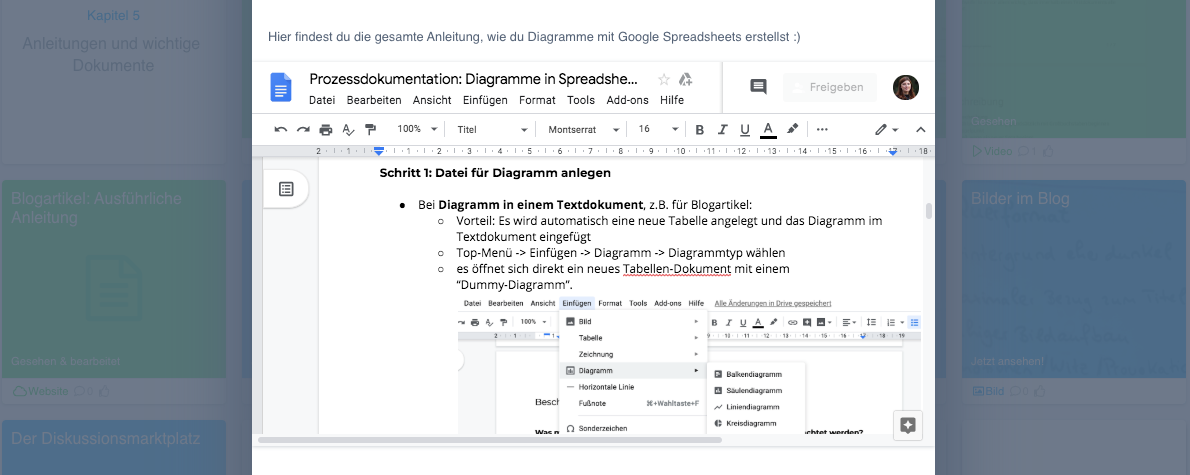The image size is (1190, 475).
Task: Show the document outline panel
Action: 286,189
